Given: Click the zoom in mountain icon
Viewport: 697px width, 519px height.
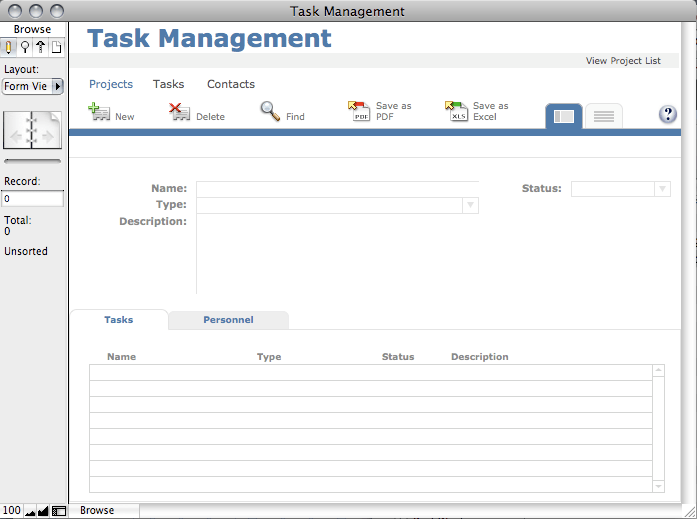Looking at the screenshot, I should 43,511.
